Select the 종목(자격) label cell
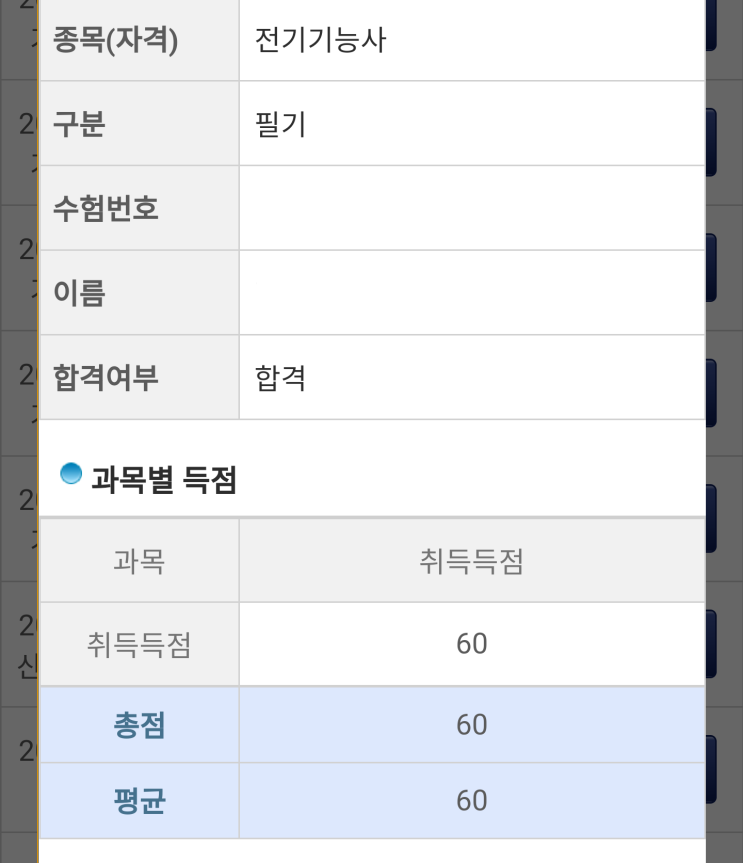 (x=116, y=43)
